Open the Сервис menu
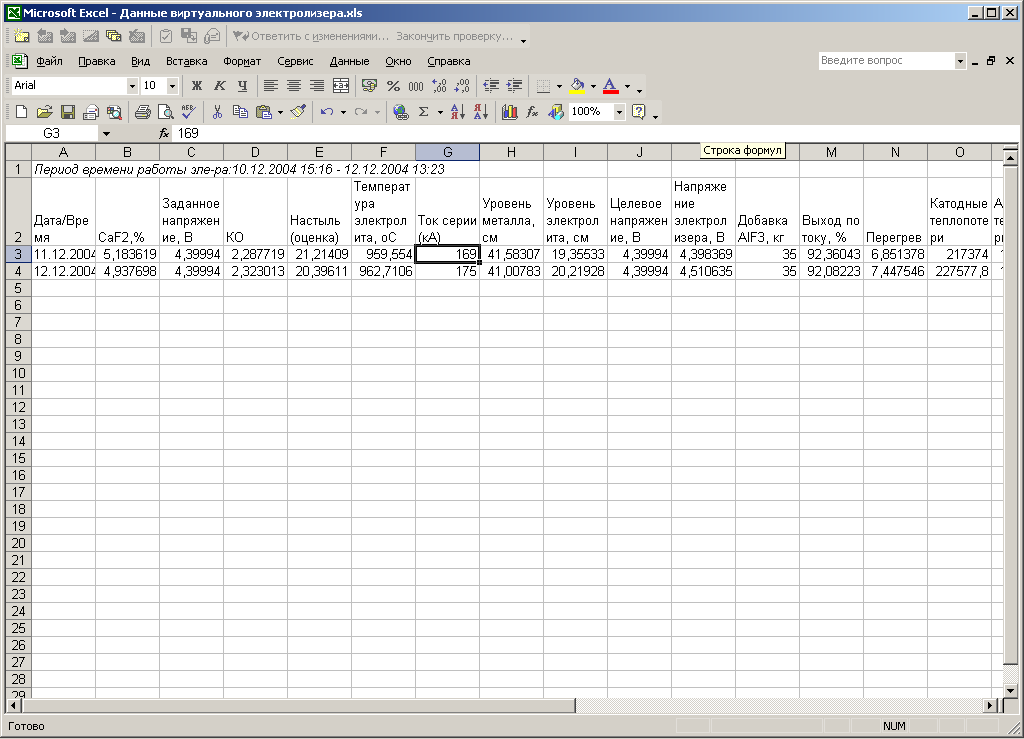The height and width of the screenshot is (739, 1024). [295, 61]
